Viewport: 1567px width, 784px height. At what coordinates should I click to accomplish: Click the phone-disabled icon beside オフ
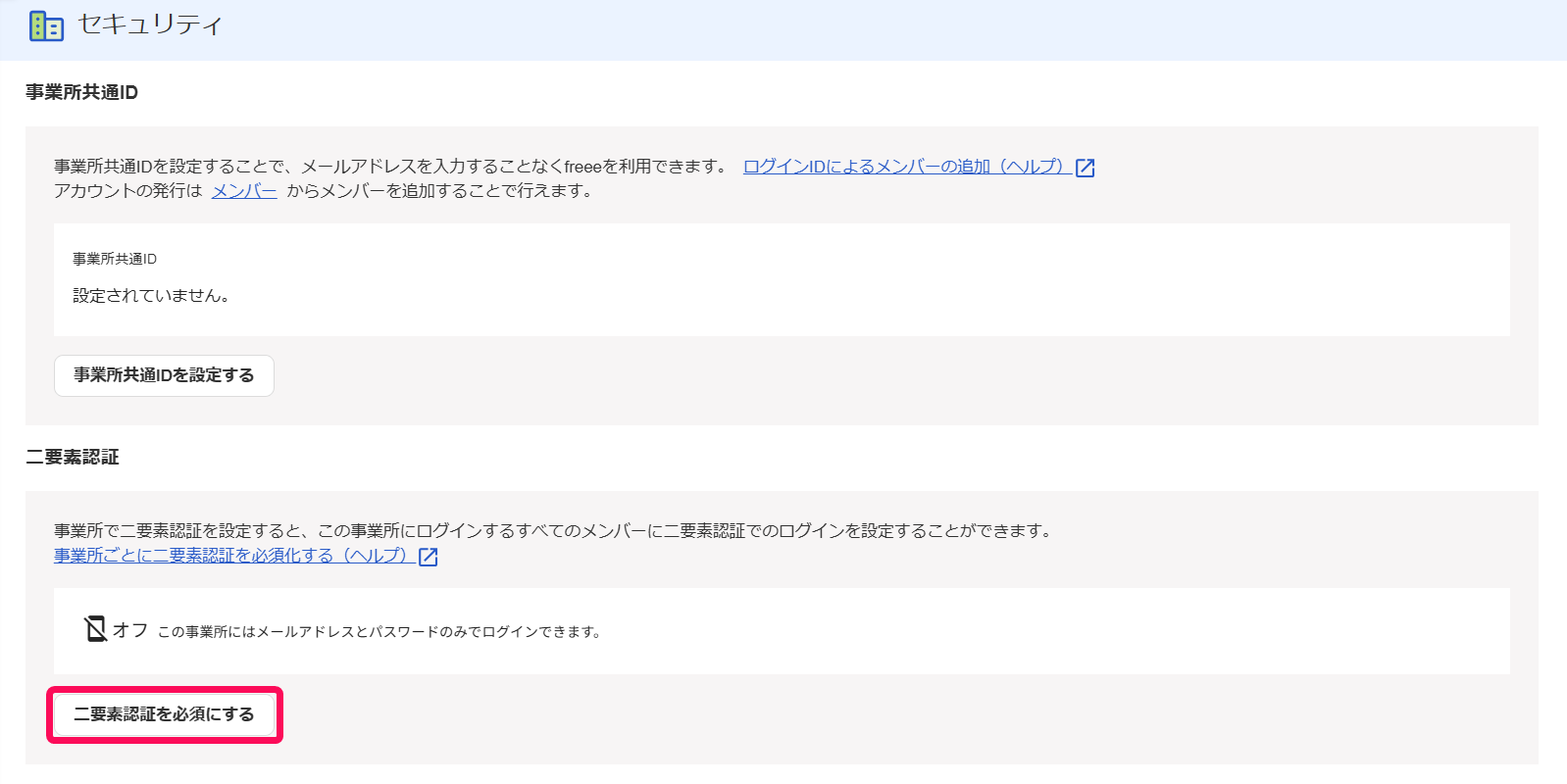(95, 629)
